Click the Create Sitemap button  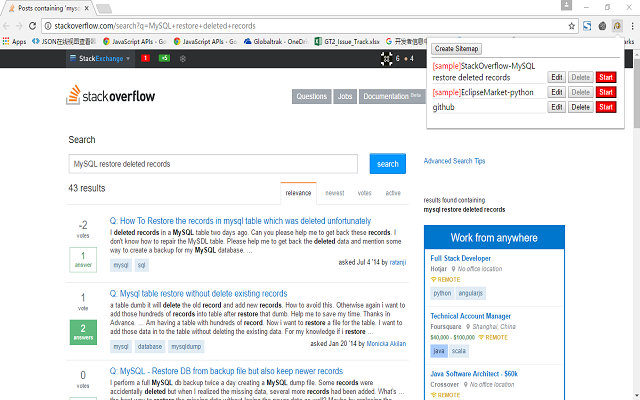coord(456,49)
